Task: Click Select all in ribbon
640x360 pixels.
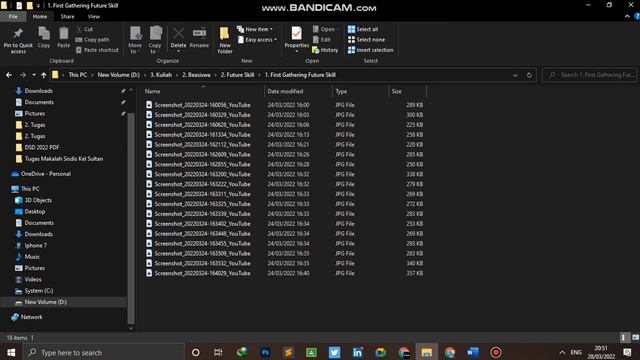Action: click(363, 29)
